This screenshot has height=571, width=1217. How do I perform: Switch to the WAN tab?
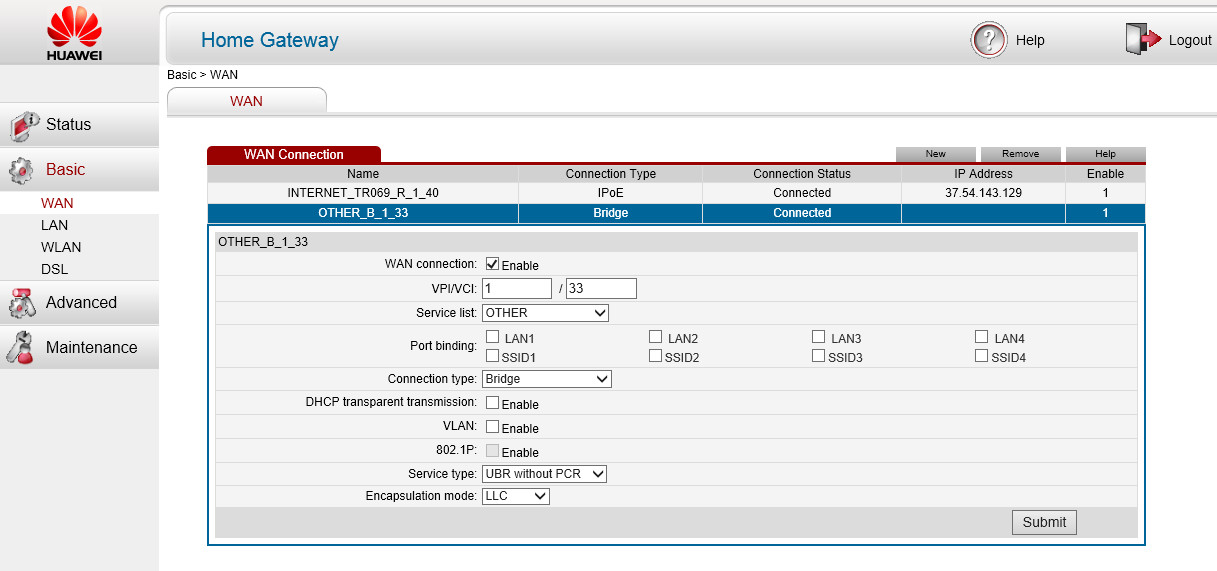(246, 100)
